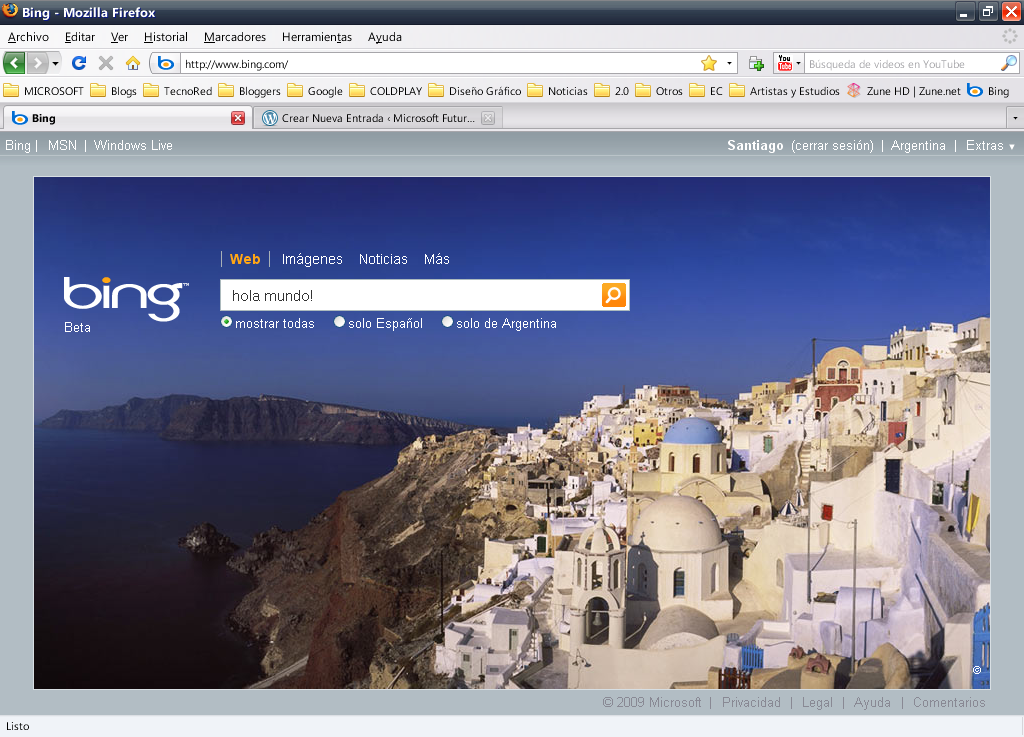The image size is (1024, 737).
Task: Open the address bar history dropdown arrow
Action: tap(729, 63)
